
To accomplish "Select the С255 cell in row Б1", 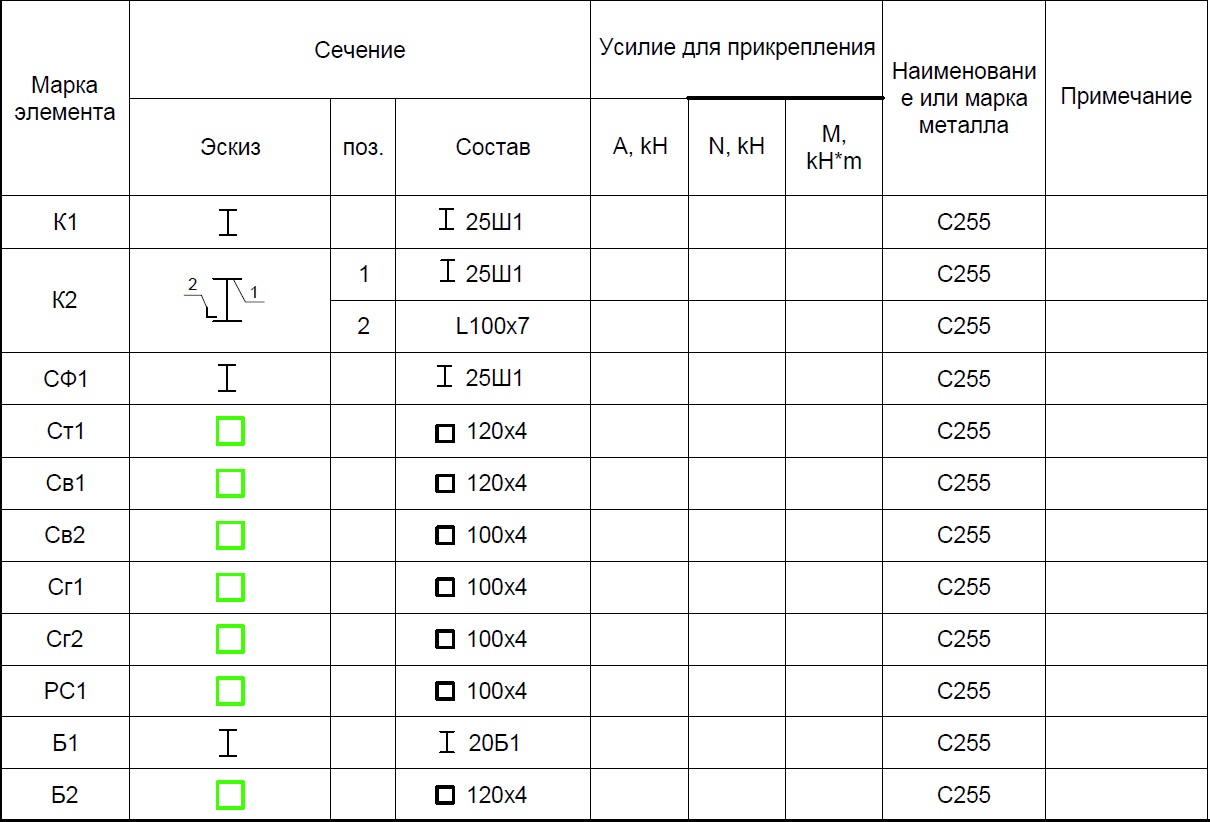I will coord(964,743).
